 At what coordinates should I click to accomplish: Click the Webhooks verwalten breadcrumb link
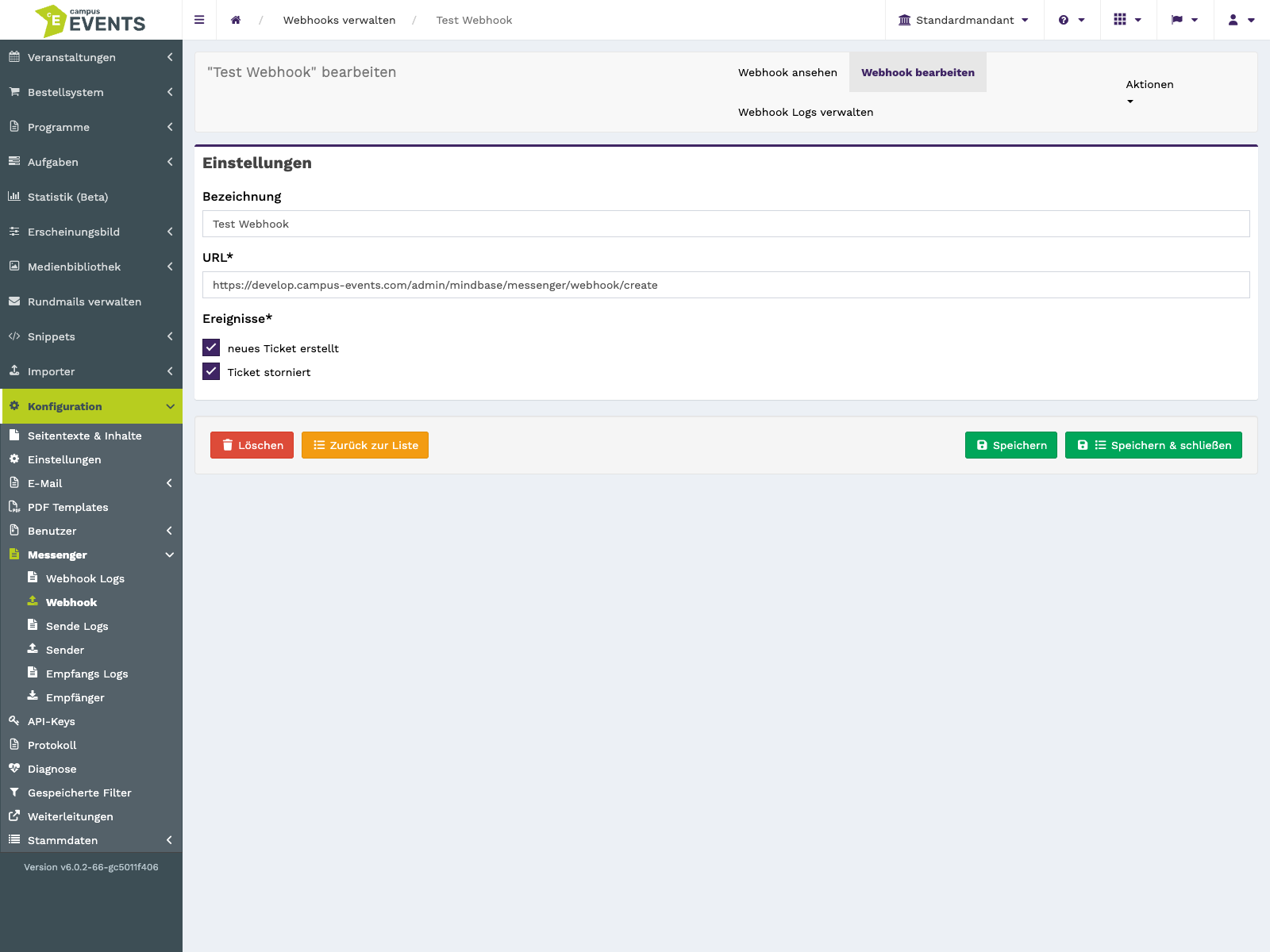[339, 20]
